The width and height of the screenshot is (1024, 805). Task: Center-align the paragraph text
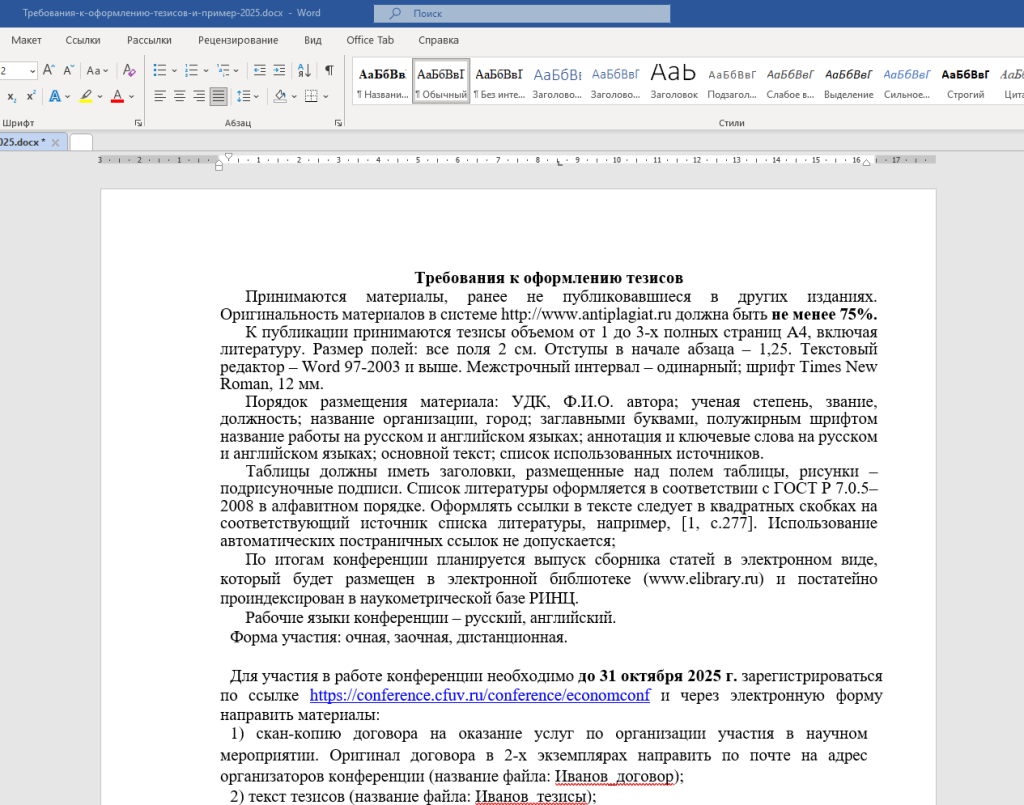[x=180, y=96]
